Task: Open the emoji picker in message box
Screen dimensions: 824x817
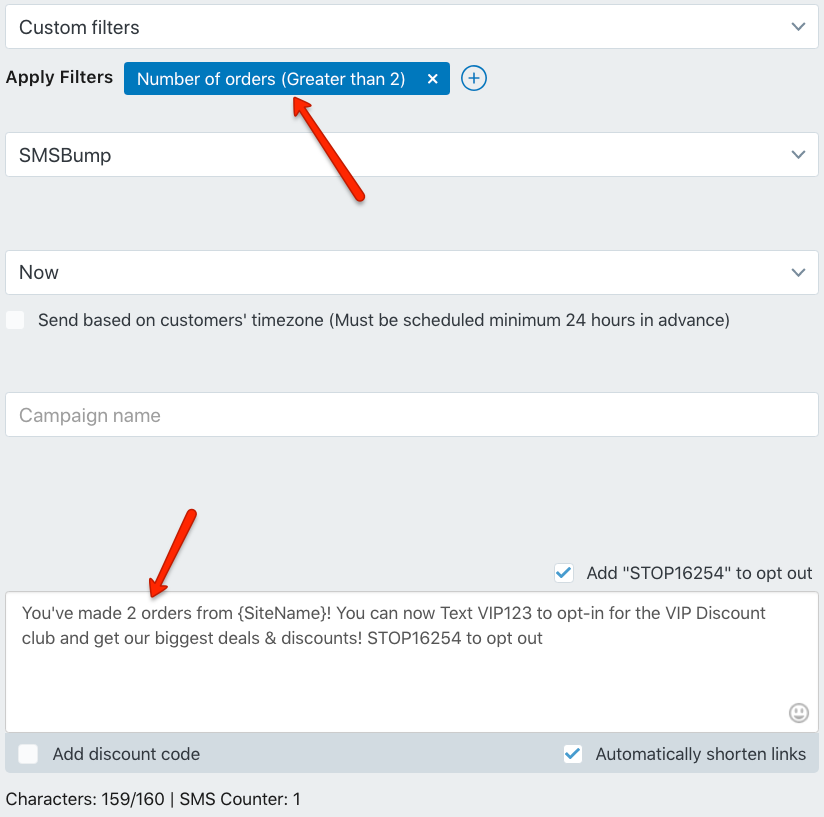Action: (798, 712)
